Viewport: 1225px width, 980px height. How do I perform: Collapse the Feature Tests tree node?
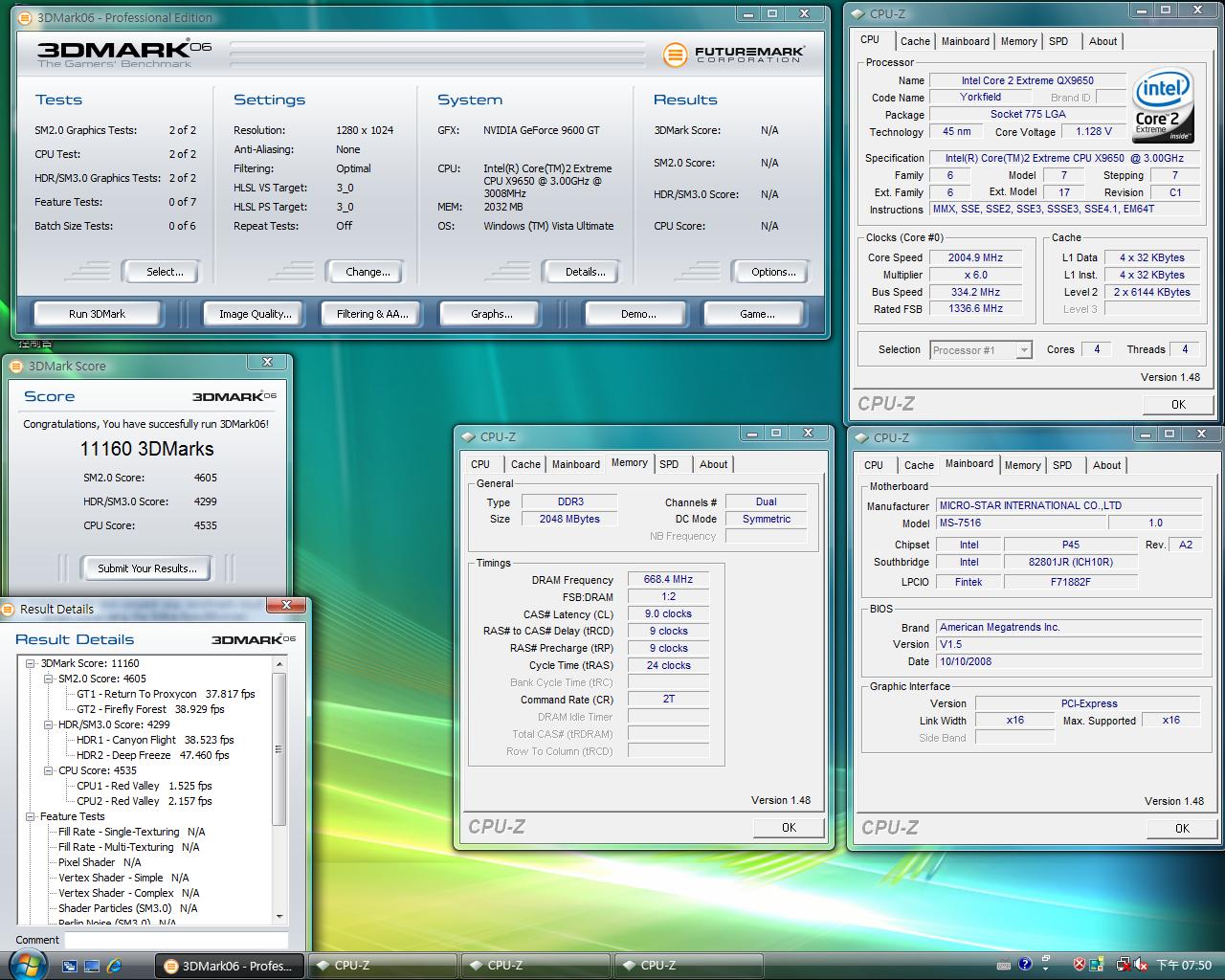pos(31,816)
